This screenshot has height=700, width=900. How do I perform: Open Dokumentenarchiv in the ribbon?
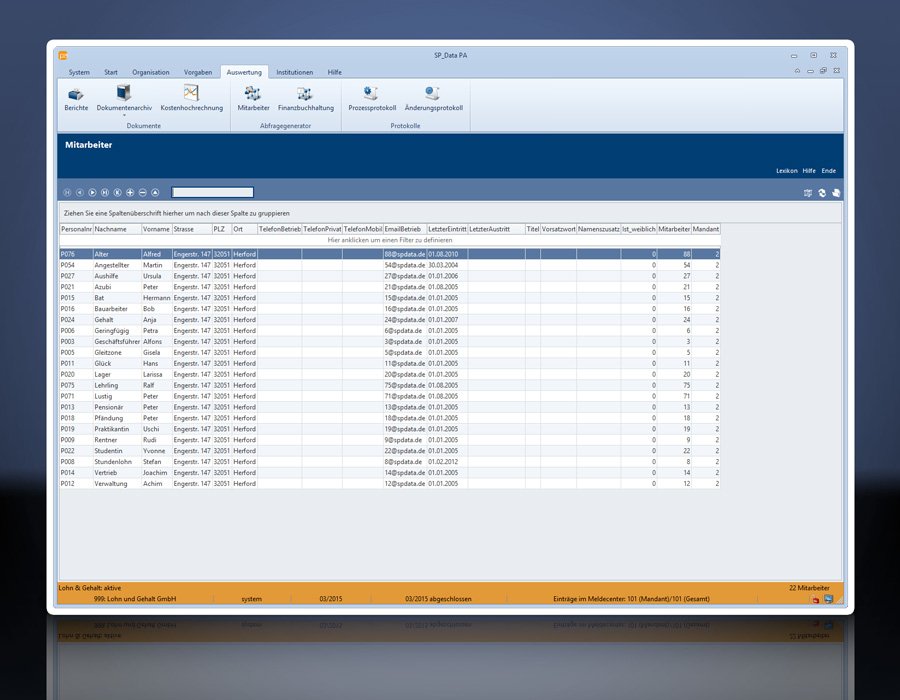click(x=124, y=99)
